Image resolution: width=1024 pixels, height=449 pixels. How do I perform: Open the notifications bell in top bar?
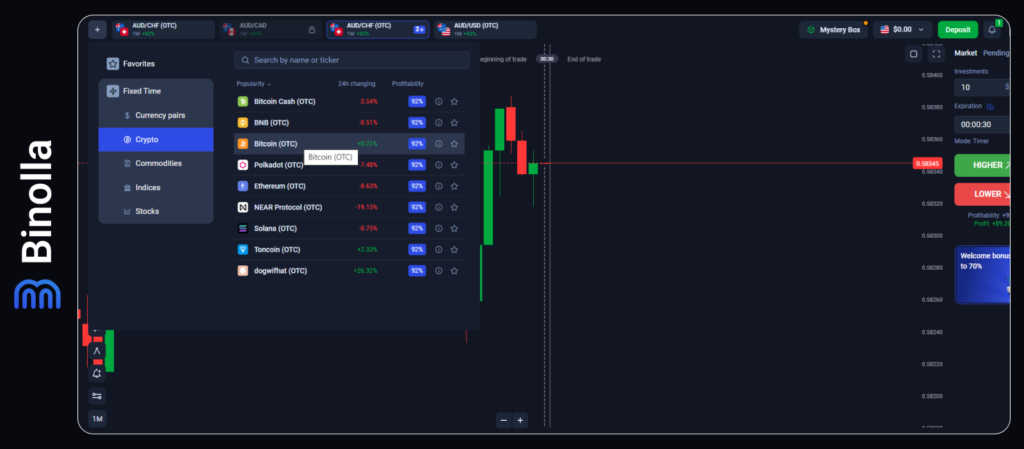coord(992,29)
